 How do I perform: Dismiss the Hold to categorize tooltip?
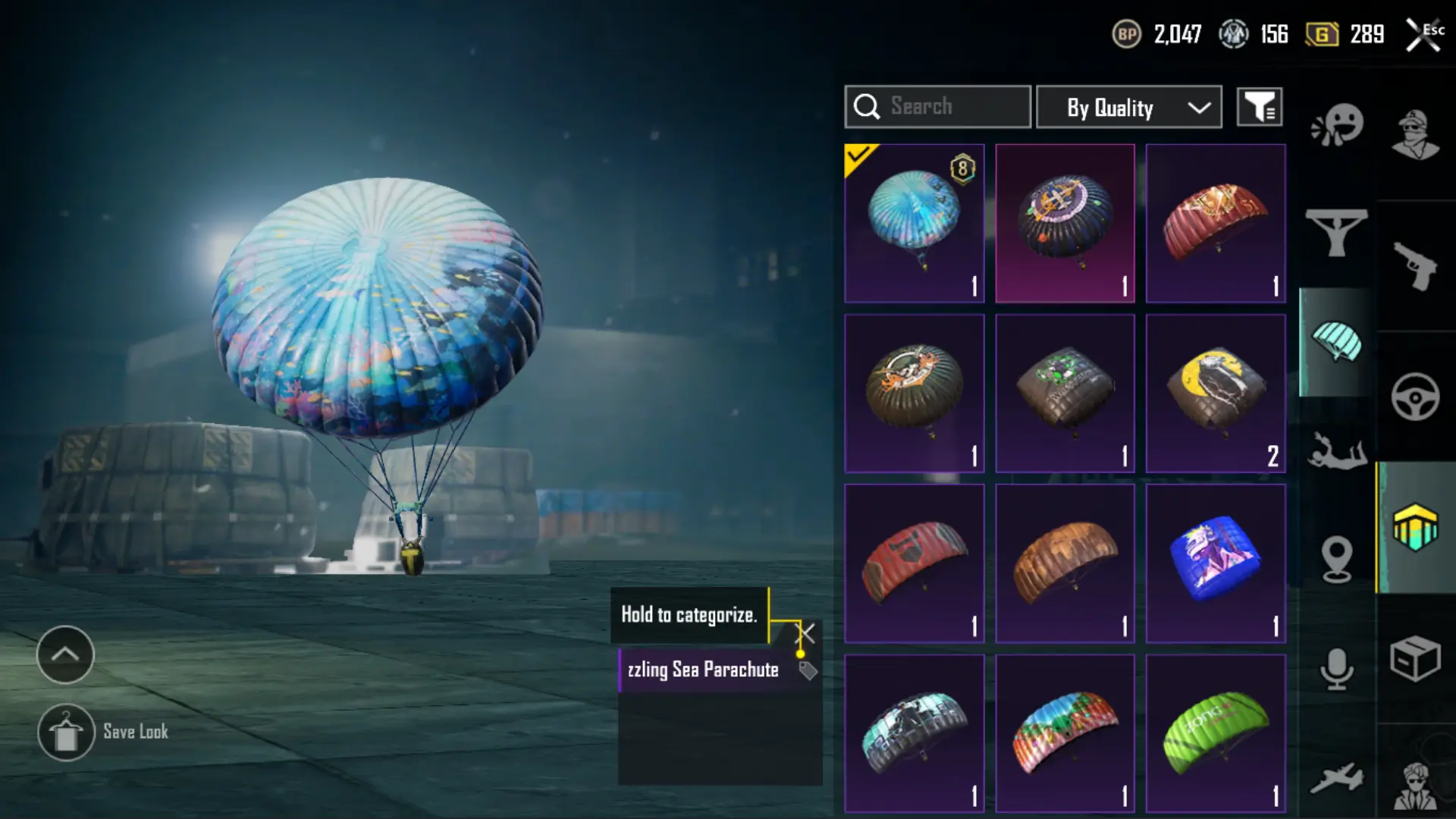(805, 632)
